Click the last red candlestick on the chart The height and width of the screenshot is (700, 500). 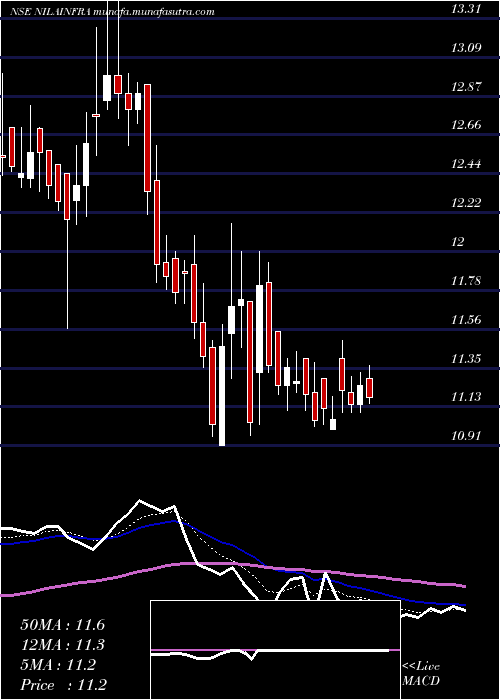point(369,388)
